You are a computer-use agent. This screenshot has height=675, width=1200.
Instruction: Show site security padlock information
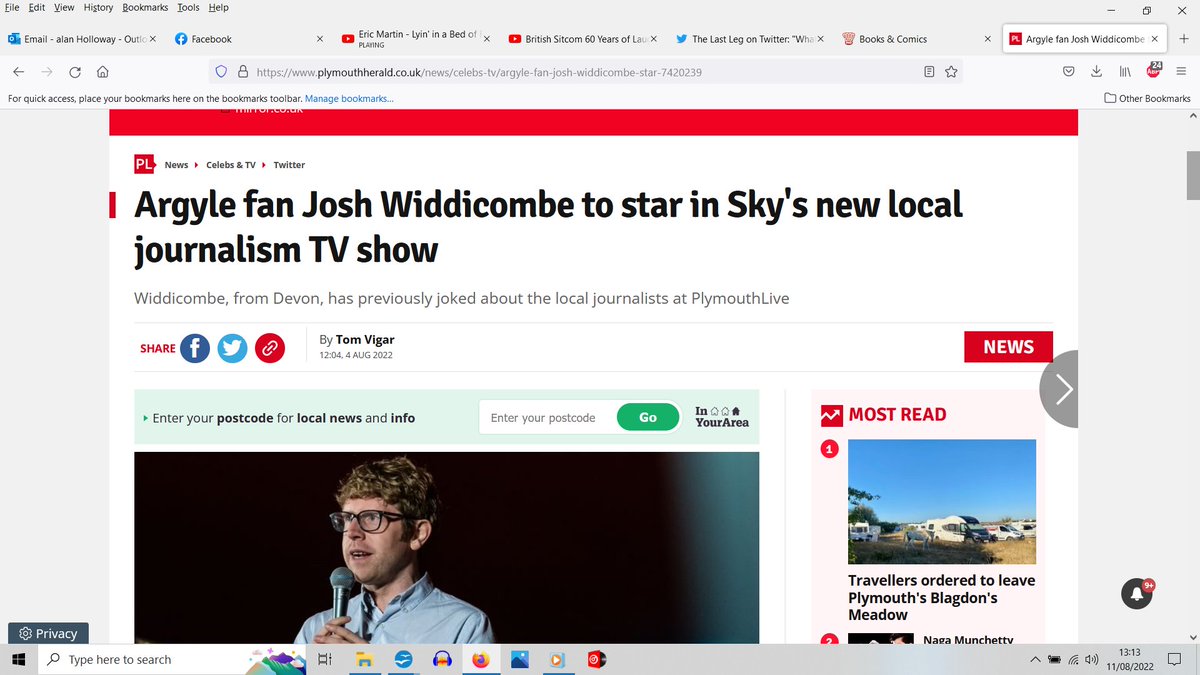[241, 72]
